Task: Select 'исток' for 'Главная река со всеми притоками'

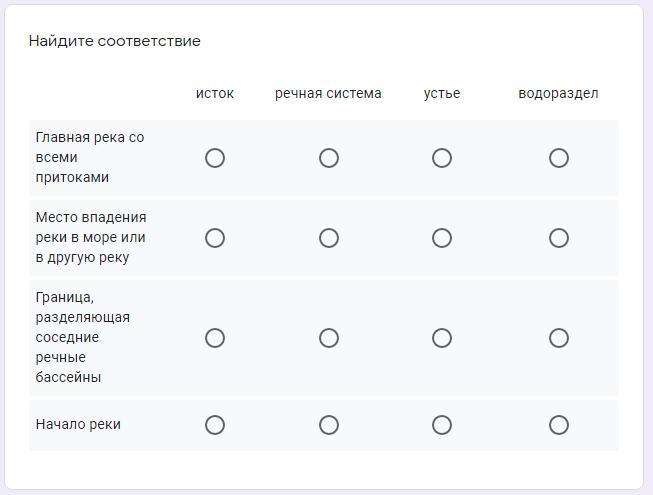Action: tap(215, 158)
